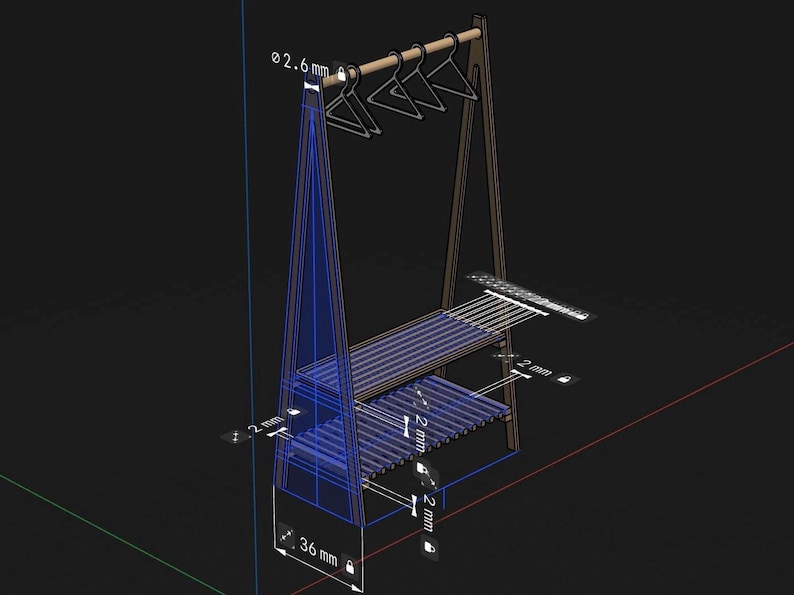Click the horizontal arrows icon above right 2 mm

click(x=504, y=356)
